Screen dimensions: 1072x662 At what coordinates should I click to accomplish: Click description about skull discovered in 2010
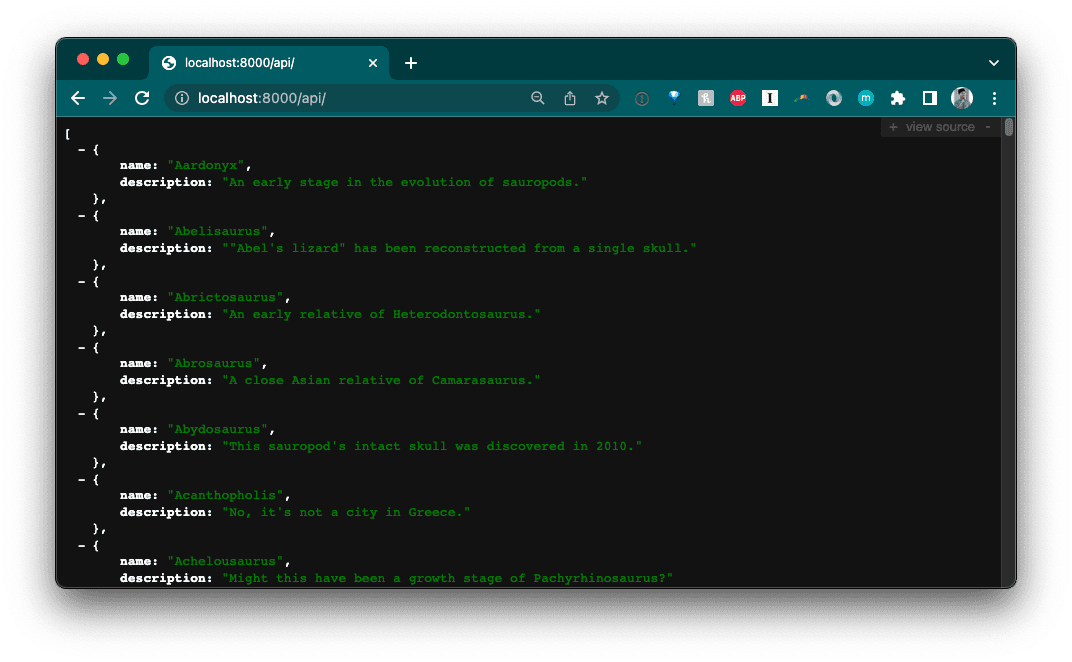coord(432,447)
